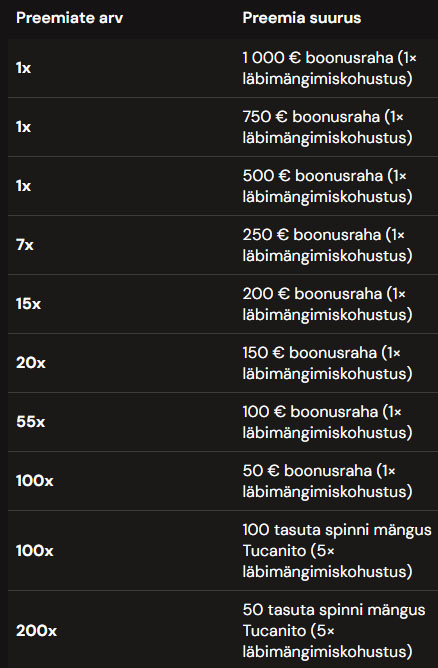Select the 750 € boonusraha prize text
The image size is (438, 668).
point(327,127)
